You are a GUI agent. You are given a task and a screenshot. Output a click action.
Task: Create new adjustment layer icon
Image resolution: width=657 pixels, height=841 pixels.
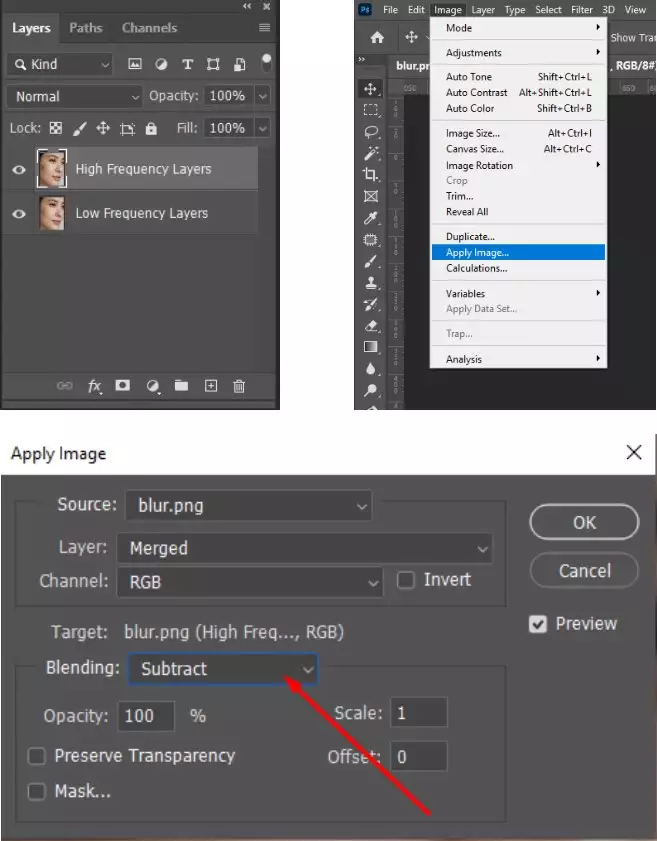(153, 386)
